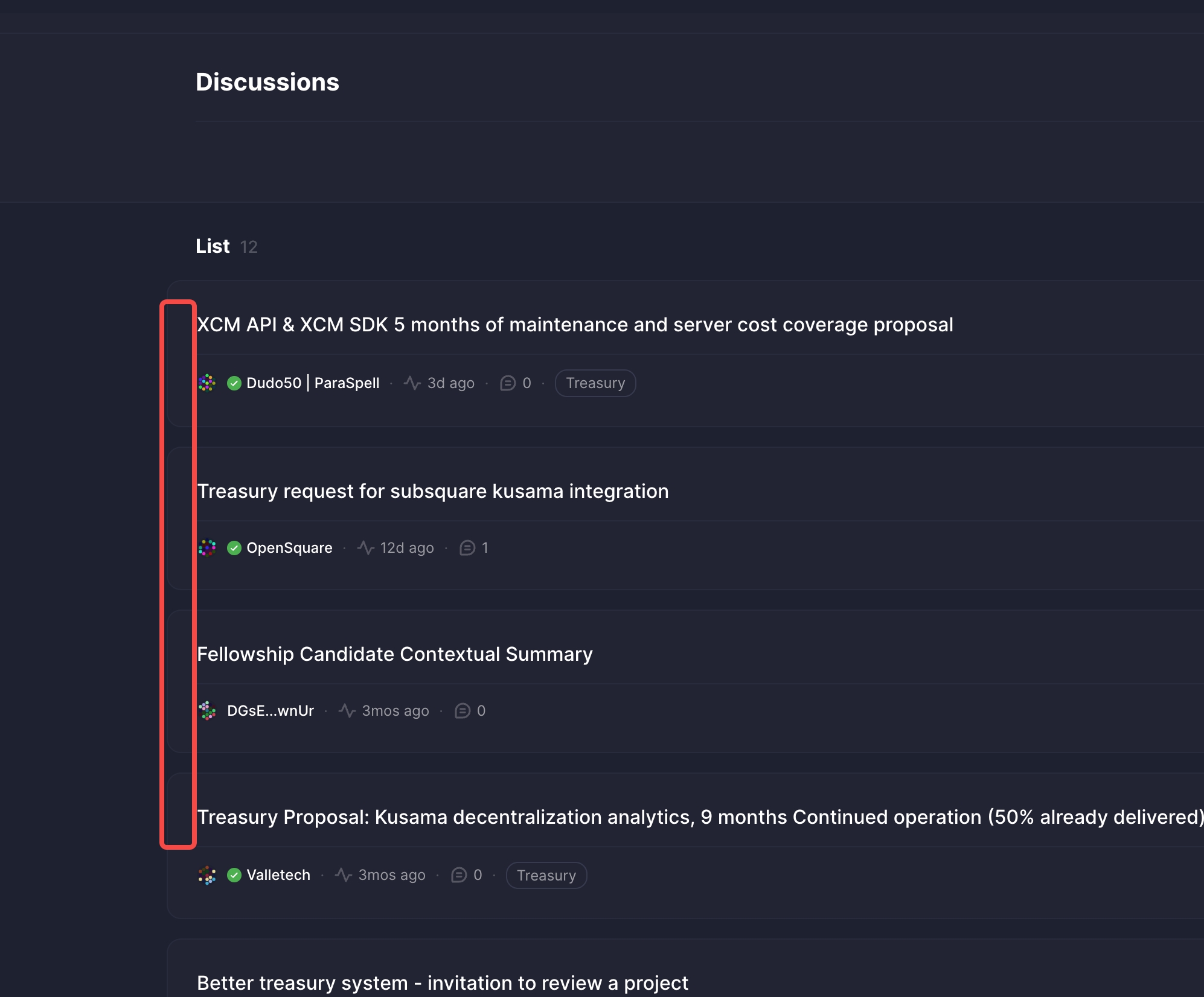Screen dimensions: 1204x997
Task: Click the Valletech avatar icon
Action: (207, 874)
